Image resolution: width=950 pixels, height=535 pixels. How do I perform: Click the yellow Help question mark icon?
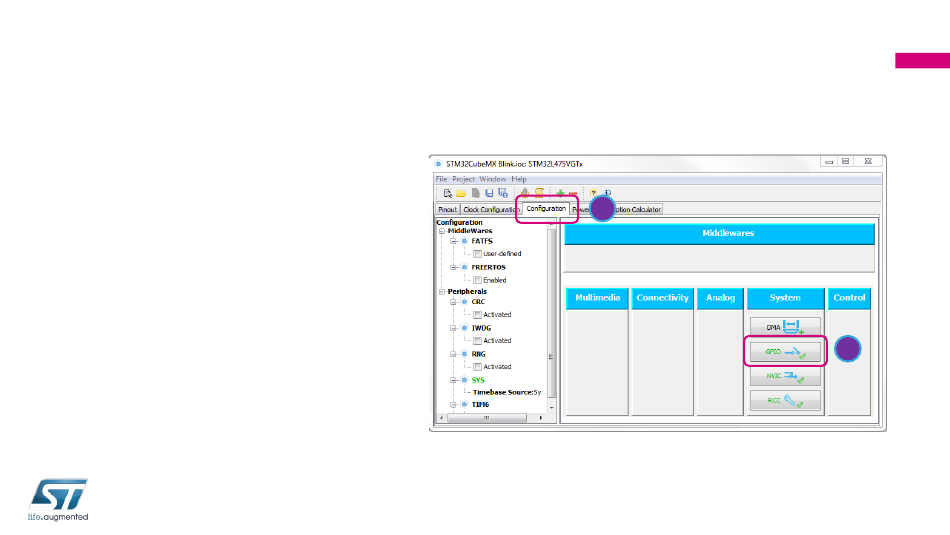click(x=593, y=192)
